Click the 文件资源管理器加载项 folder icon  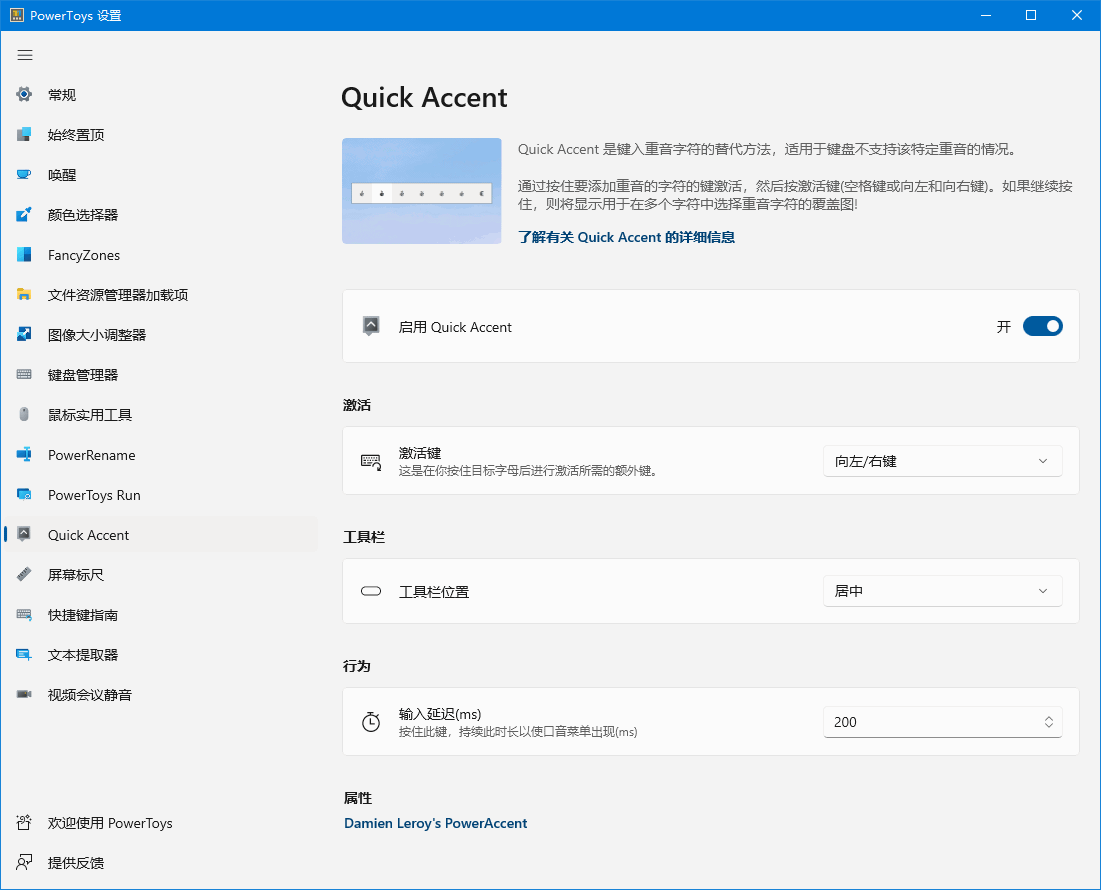(24, 294)
